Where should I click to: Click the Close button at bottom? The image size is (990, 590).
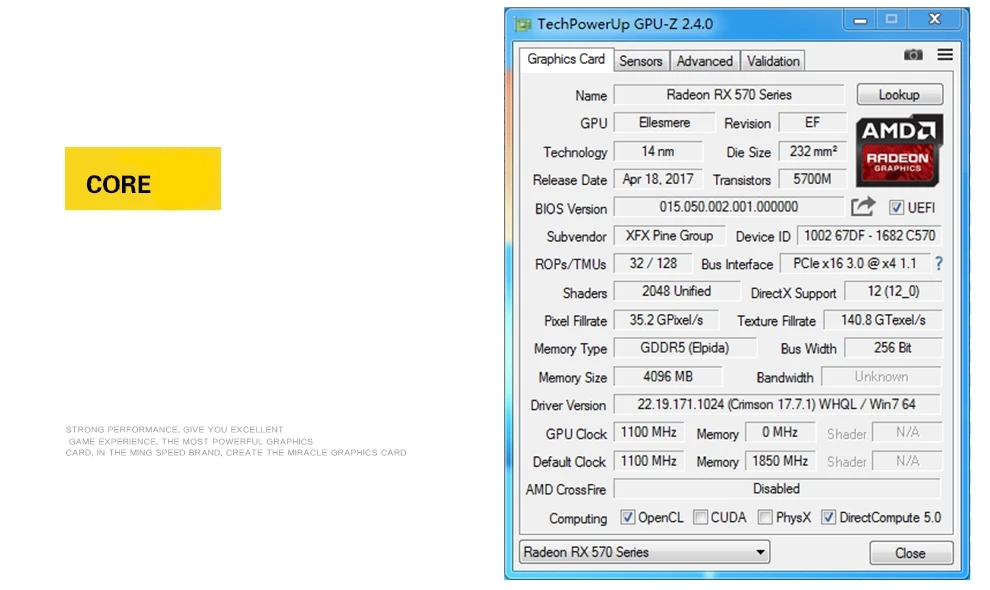(910, 553)
